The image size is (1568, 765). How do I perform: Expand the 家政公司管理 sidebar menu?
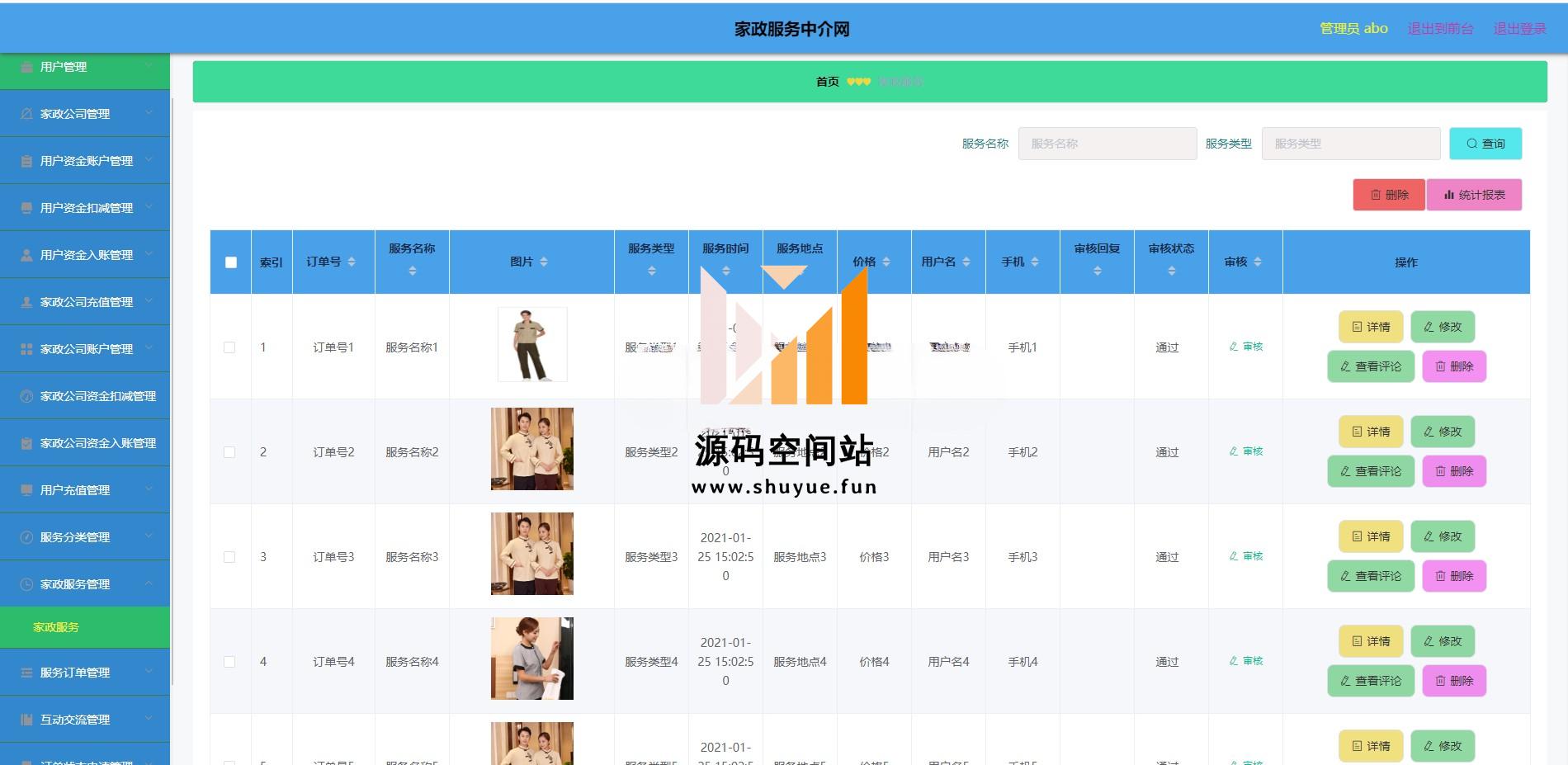[149, 113]
